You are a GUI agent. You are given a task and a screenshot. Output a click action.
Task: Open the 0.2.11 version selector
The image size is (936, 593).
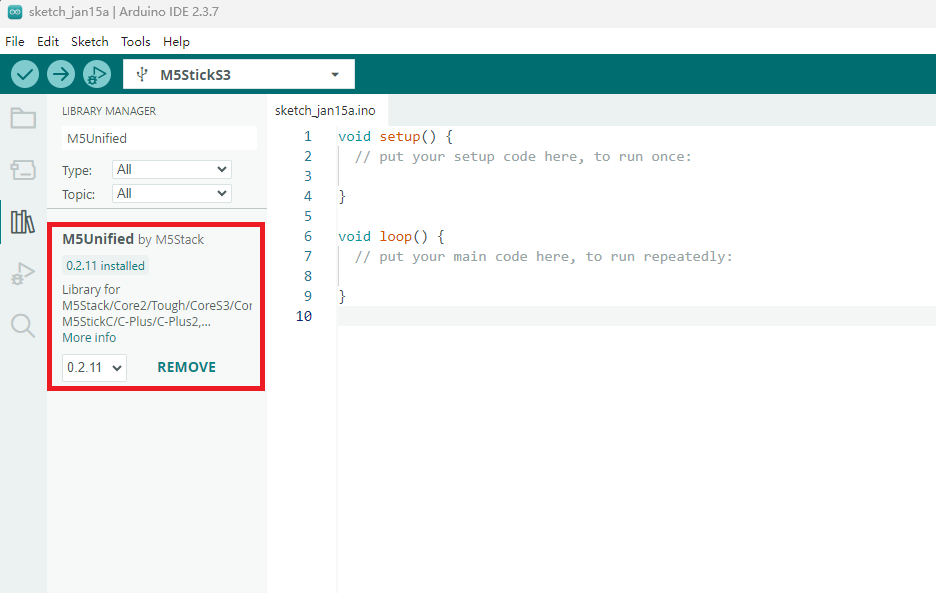pos(94,368)
